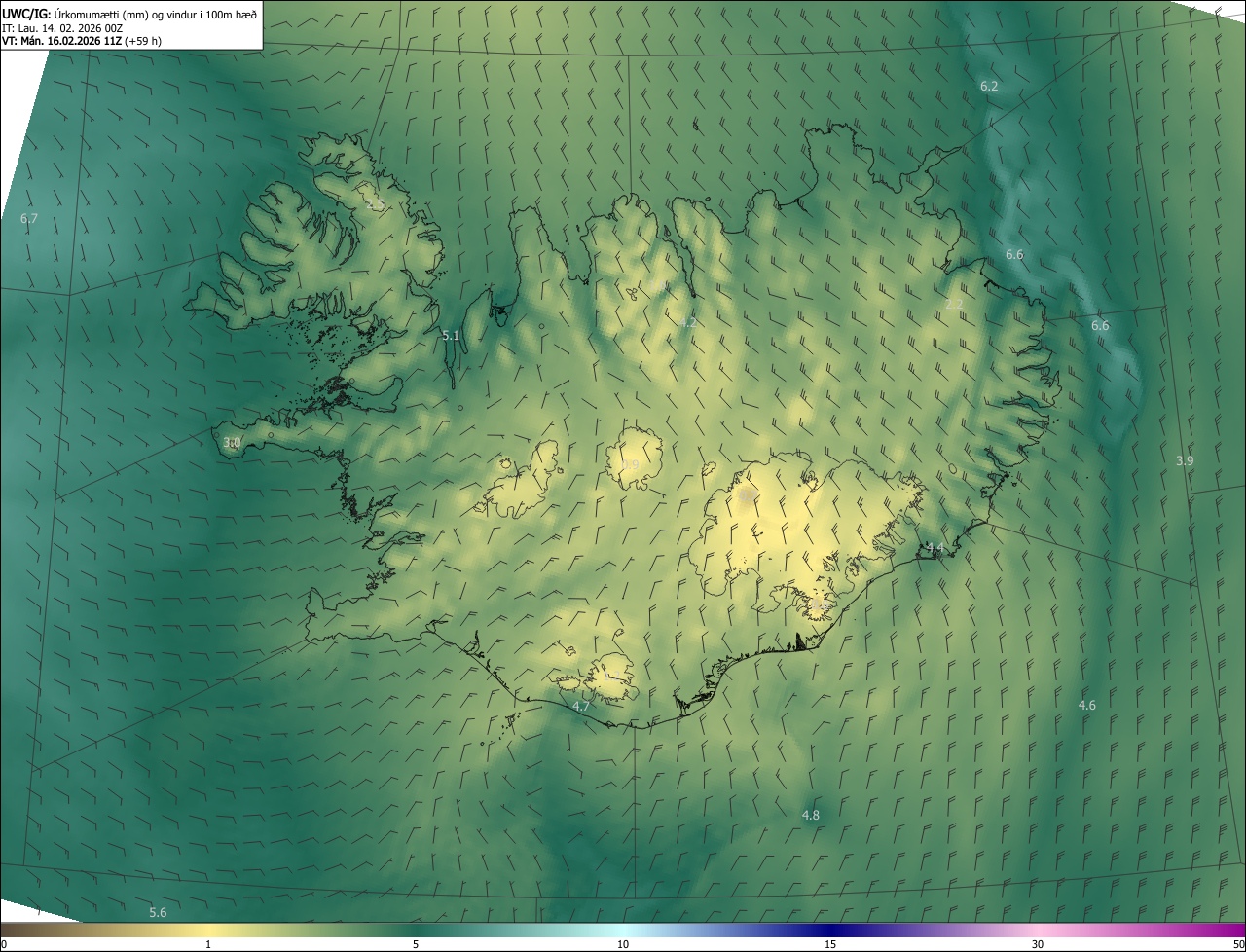The width and height of the screenshot is (1246, 952).
Task: Click the colorbar tick label 0
Action: click(x=4, y=945)
